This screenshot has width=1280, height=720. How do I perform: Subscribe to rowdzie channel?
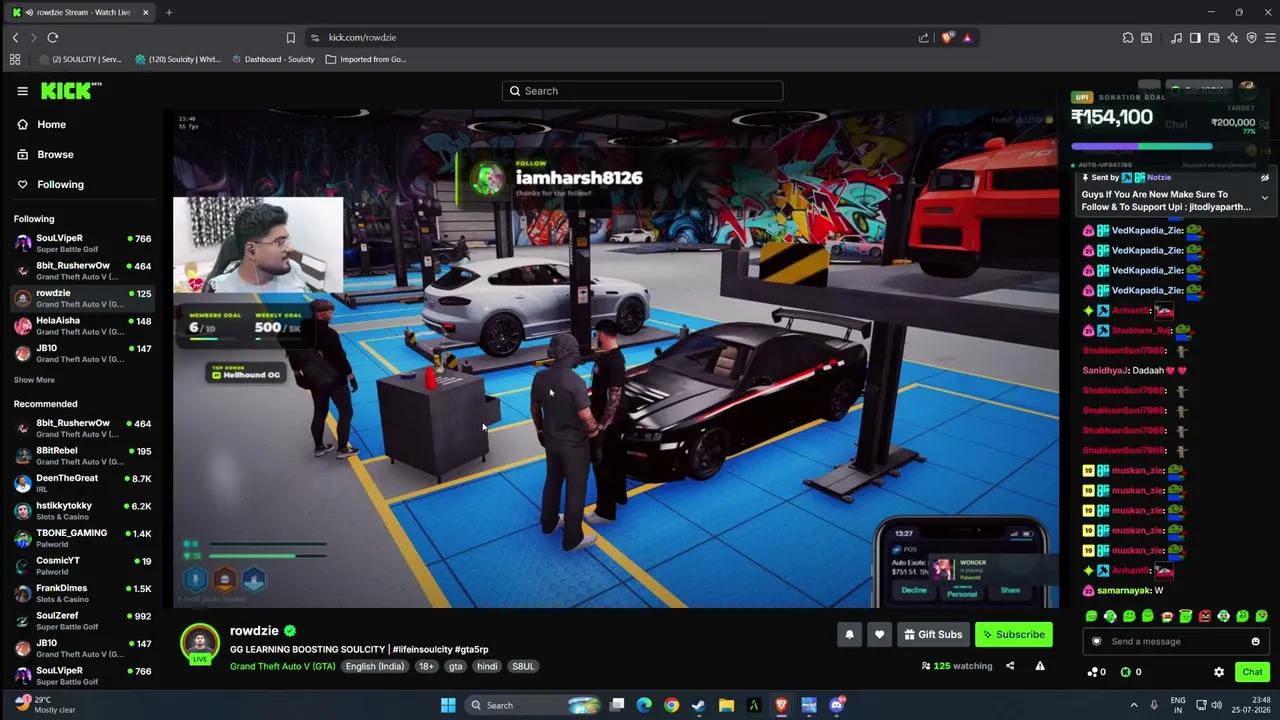[1013, 634]
